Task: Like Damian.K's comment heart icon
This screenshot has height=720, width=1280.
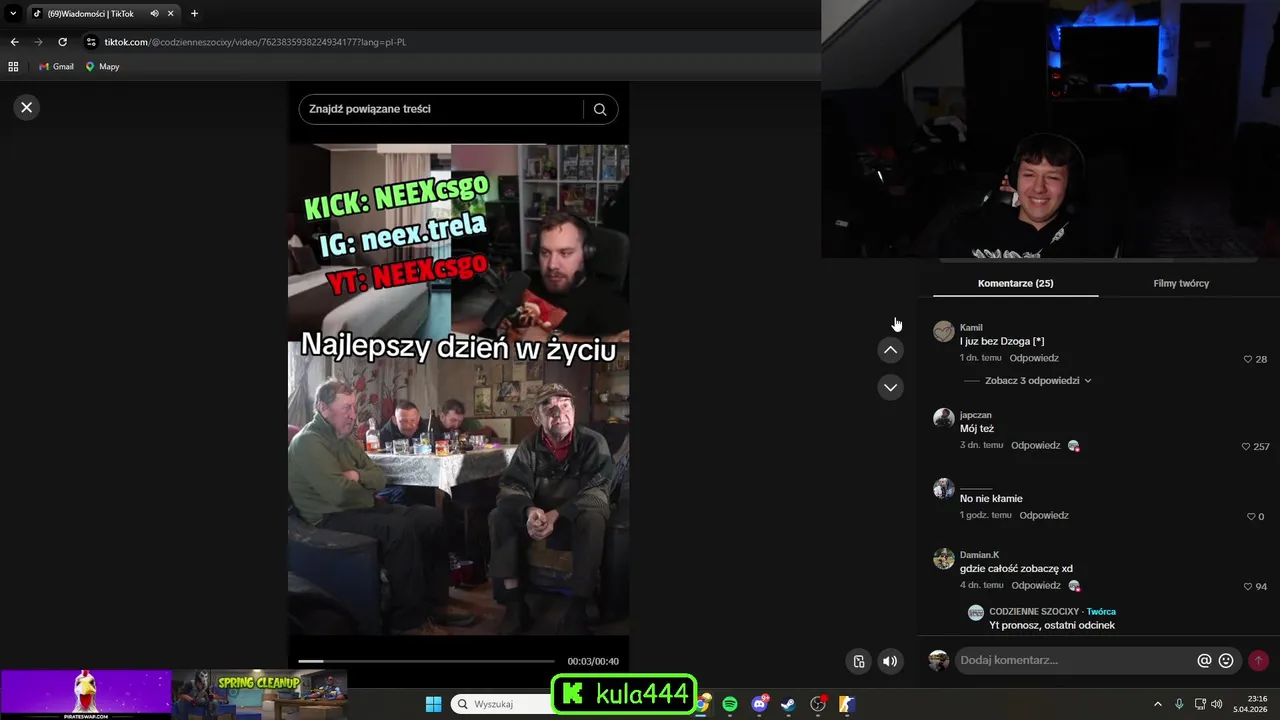Action: click(x=1248, y=586)
